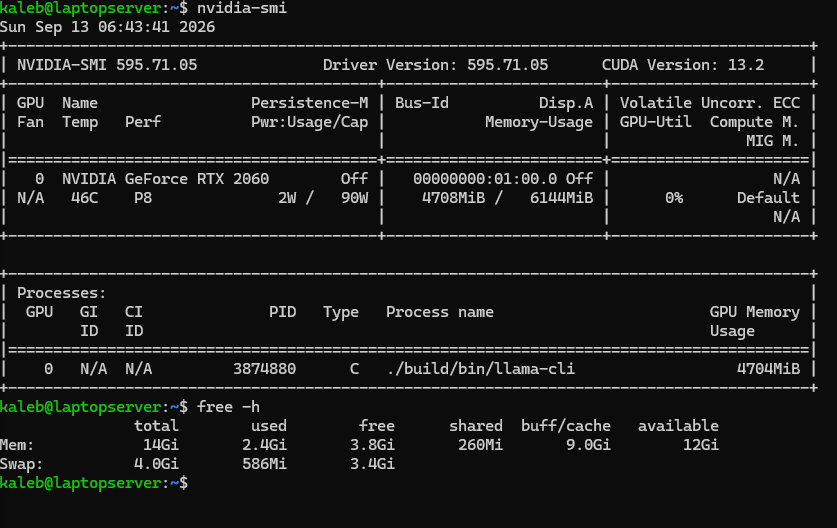Click the Mem: row label
The width and height of the screenshot is (837, 528).
click(17, 445)
